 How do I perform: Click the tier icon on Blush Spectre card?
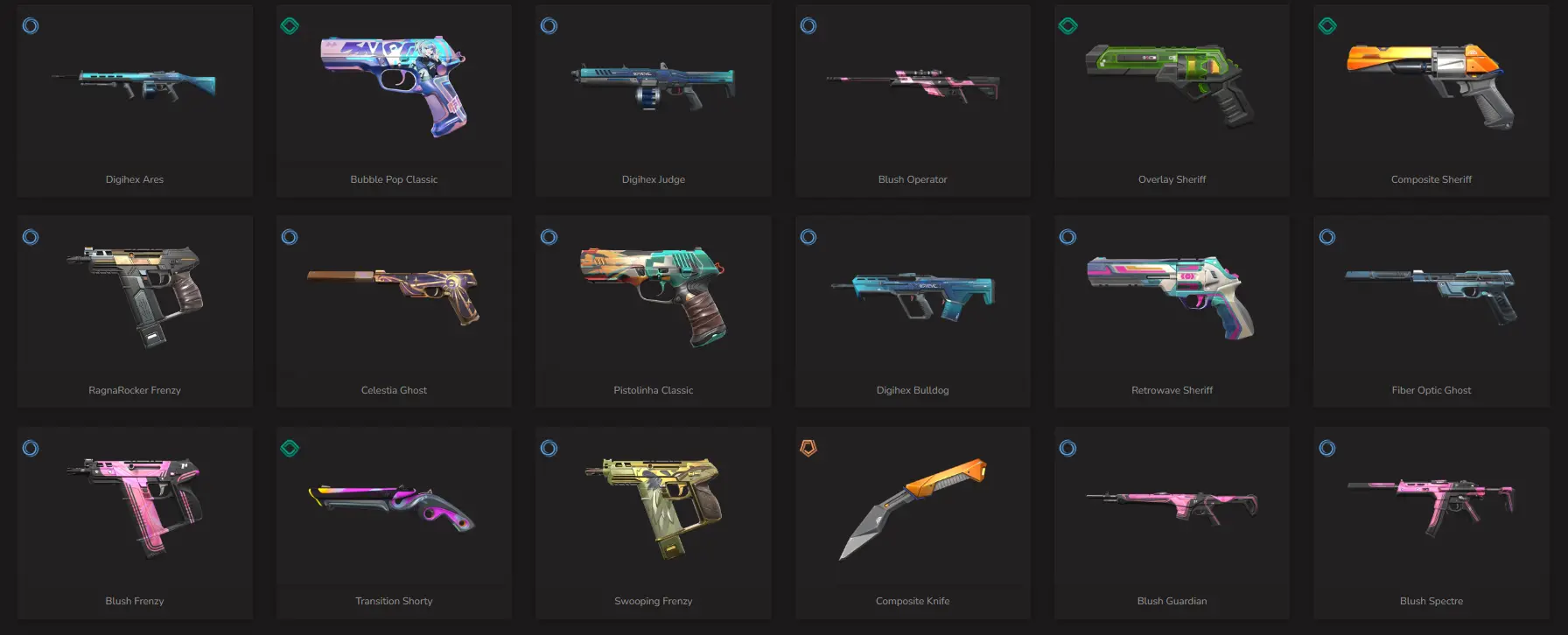point(1327,449)
